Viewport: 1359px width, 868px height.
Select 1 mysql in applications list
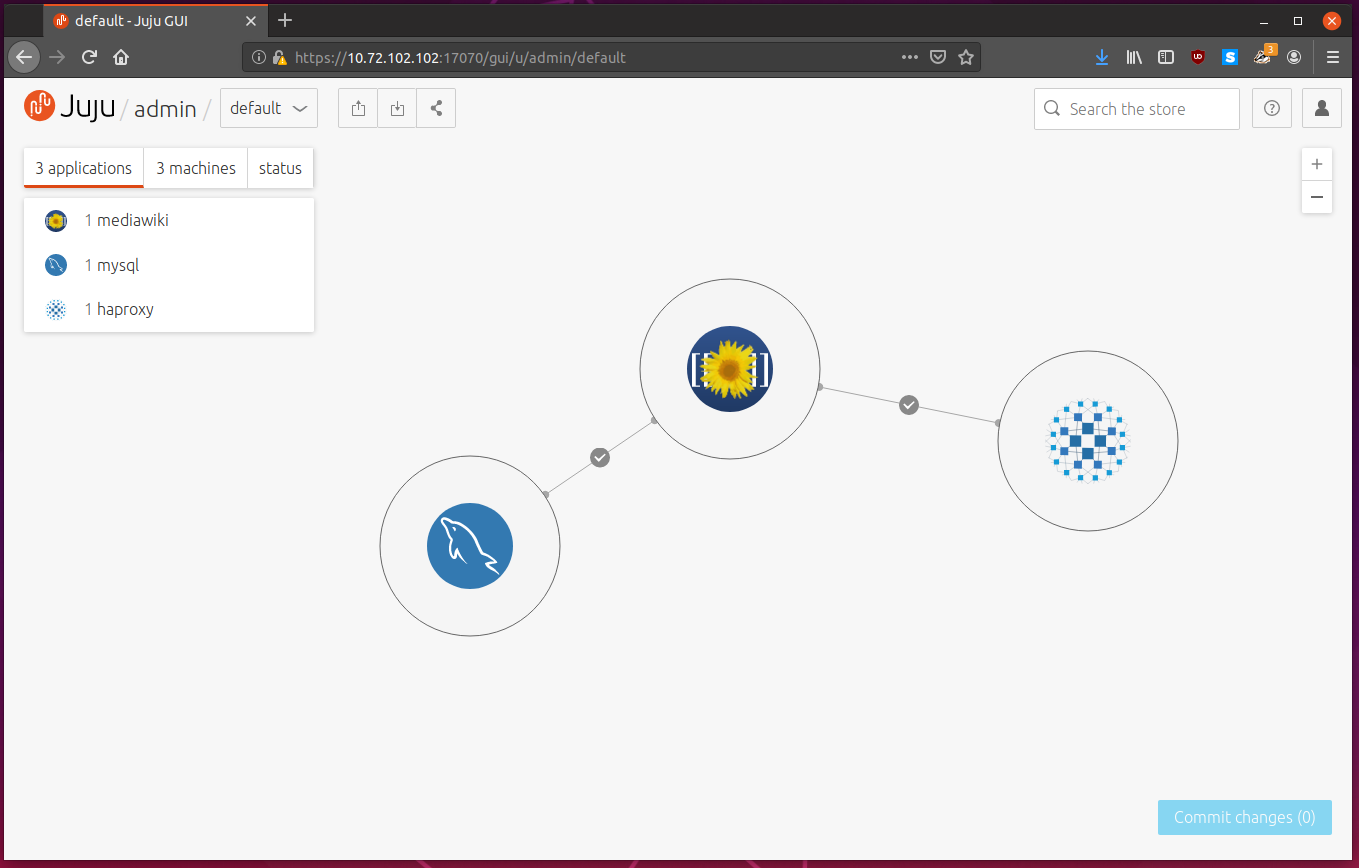tap(169, 265)
